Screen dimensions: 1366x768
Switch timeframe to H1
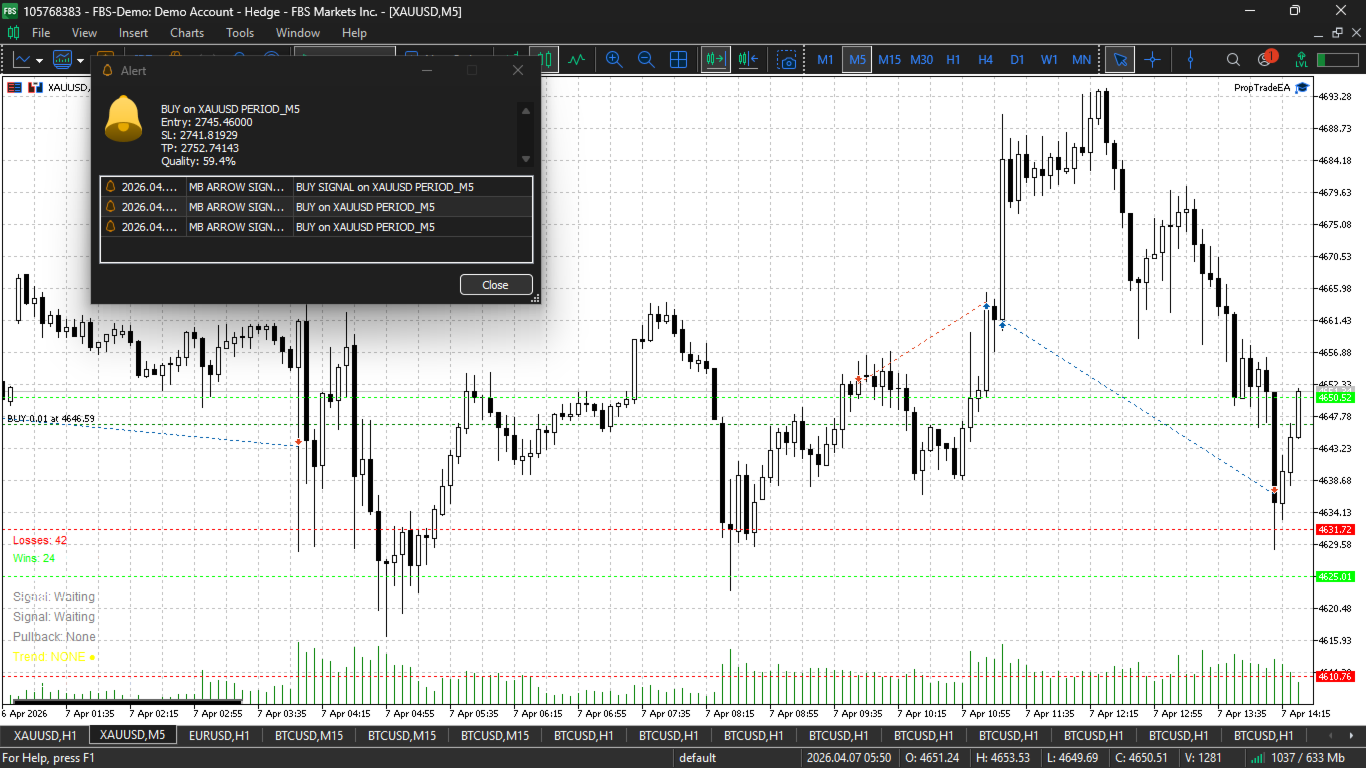(953, 59)
